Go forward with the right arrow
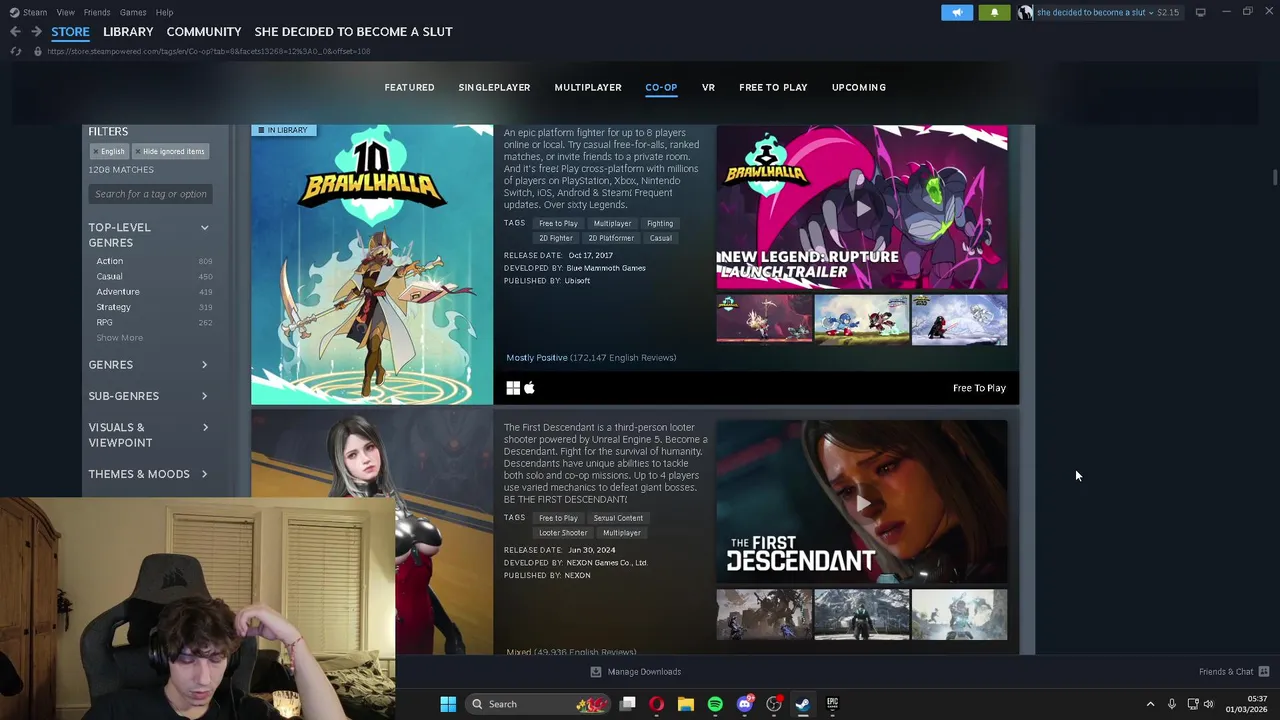 click(38, 32)
